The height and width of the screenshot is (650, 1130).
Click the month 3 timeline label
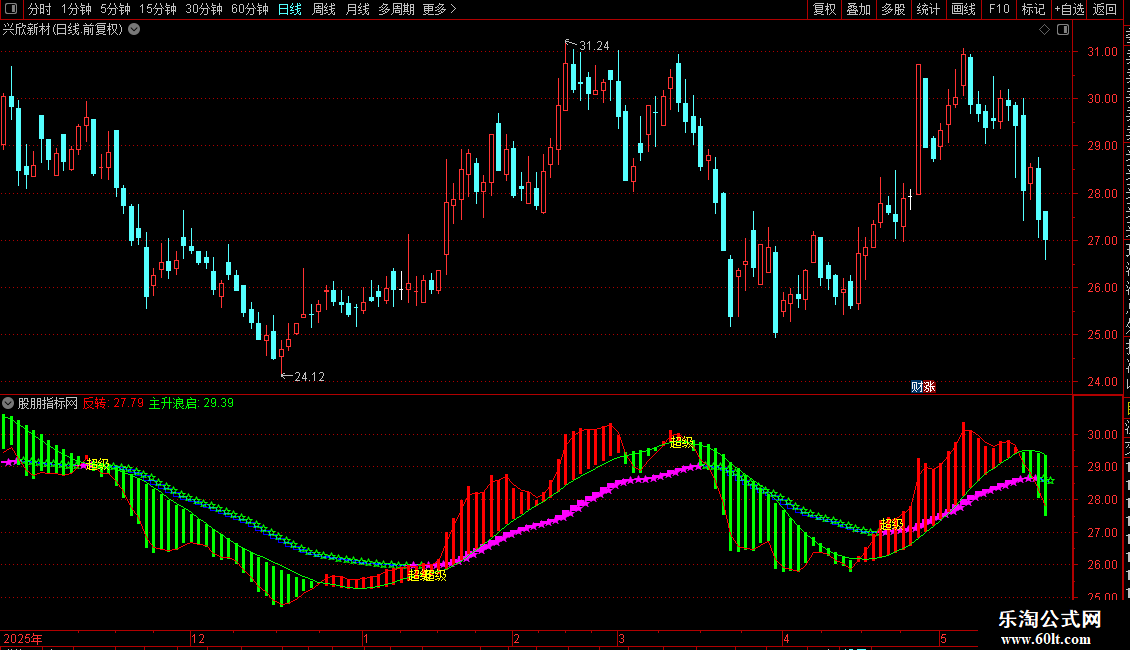point(621,638)
